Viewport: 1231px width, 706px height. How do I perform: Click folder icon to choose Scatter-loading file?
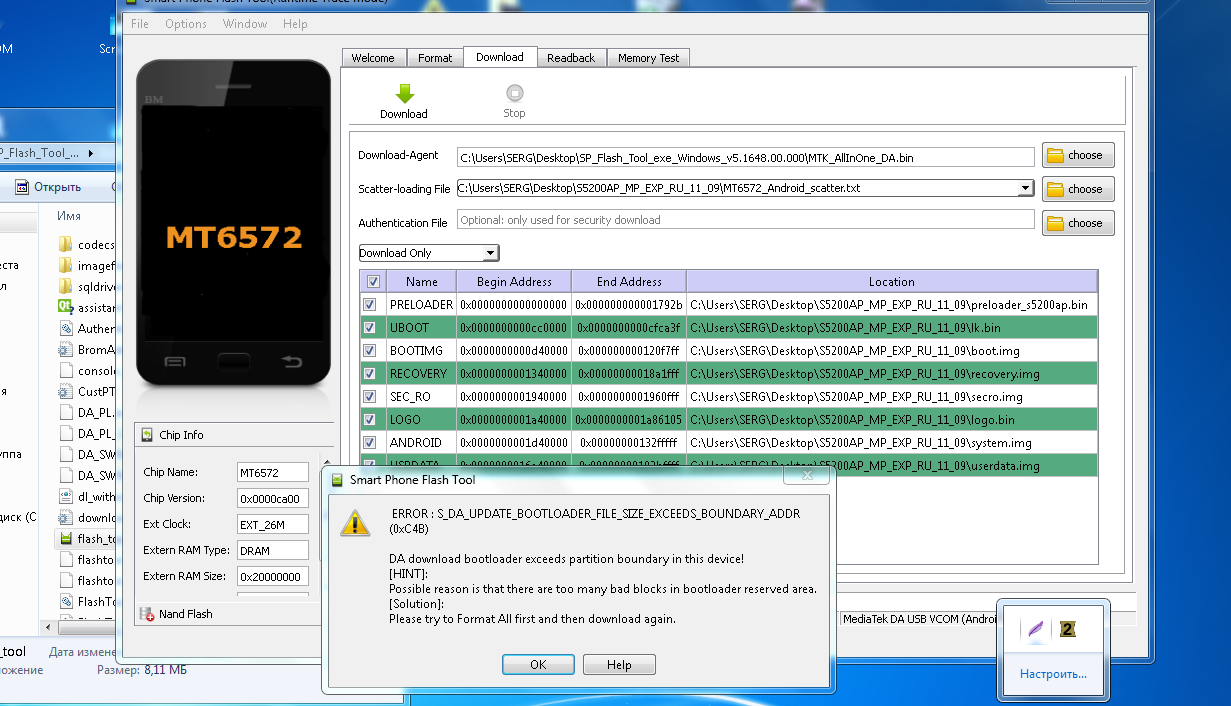[1055, 189]
